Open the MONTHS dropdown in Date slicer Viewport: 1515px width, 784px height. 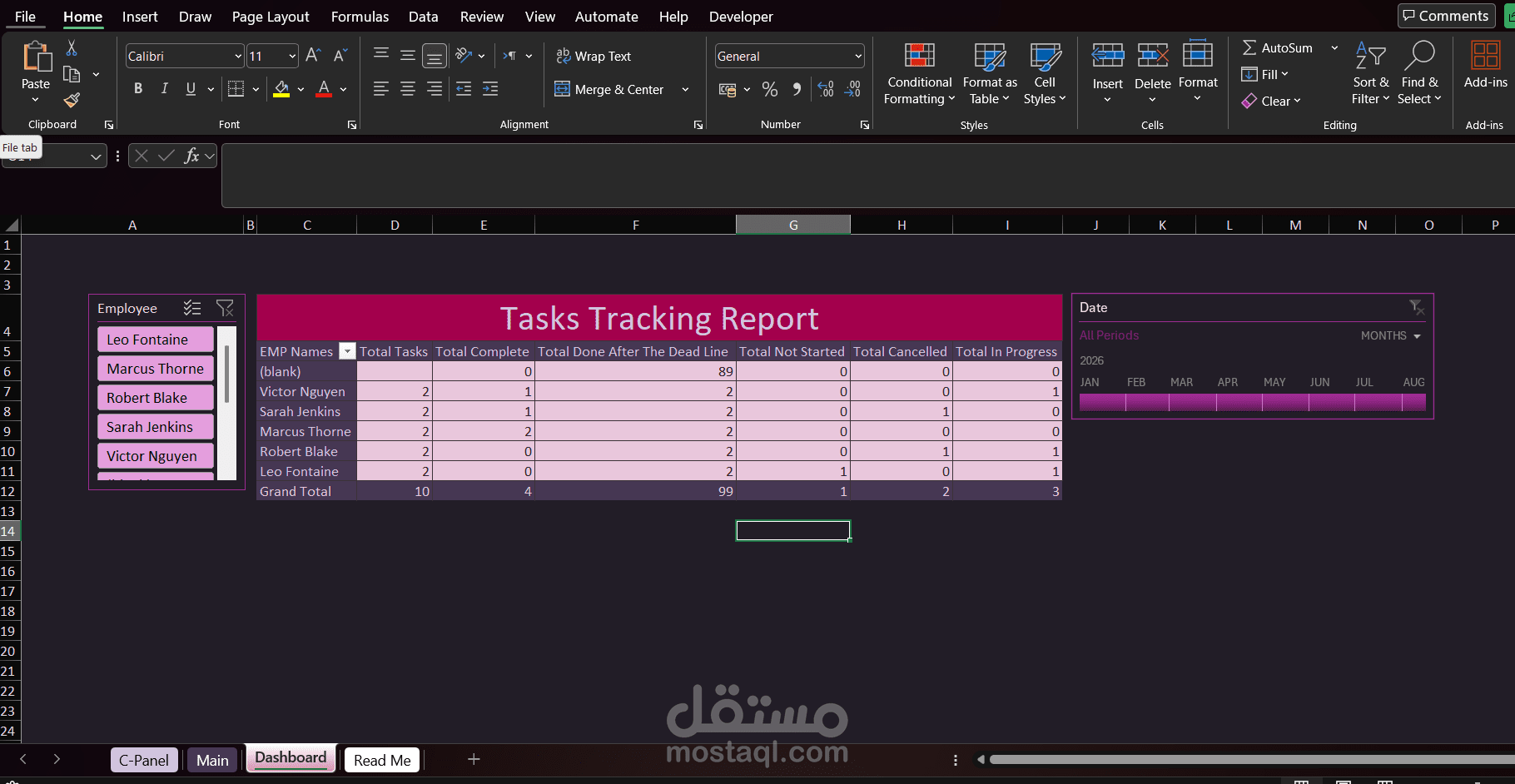point(1418,335)
